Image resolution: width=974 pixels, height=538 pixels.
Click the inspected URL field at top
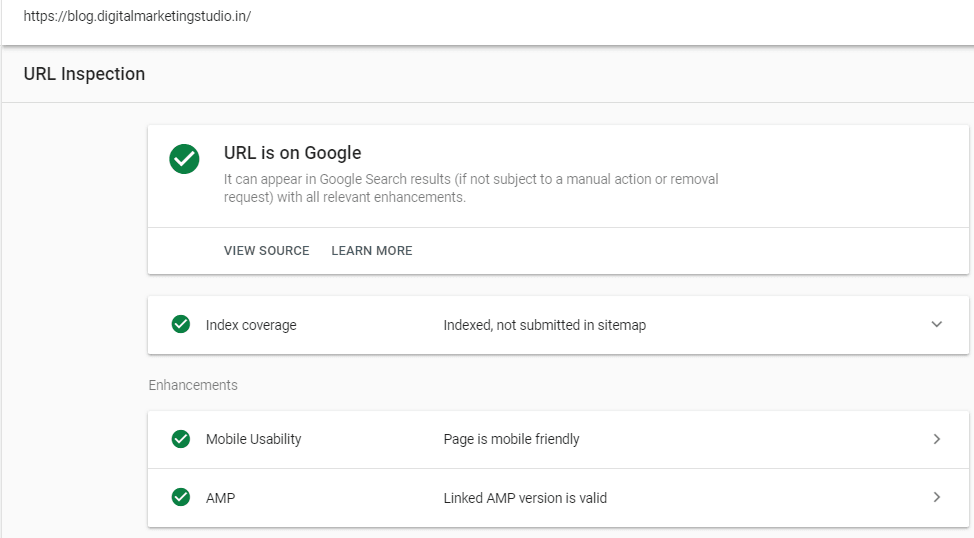(137, 17)
